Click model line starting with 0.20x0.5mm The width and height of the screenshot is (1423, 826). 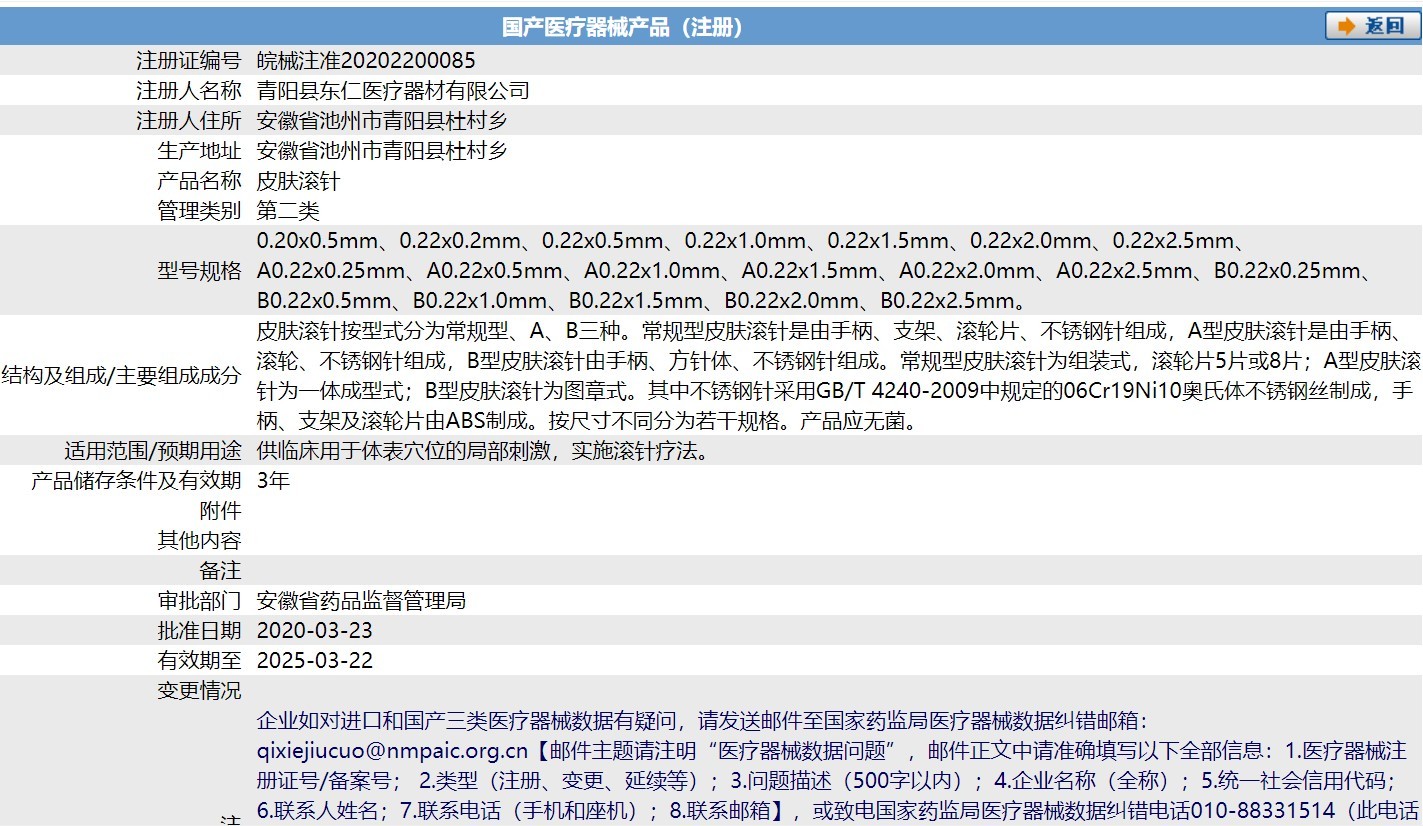[x=751, y=241]
